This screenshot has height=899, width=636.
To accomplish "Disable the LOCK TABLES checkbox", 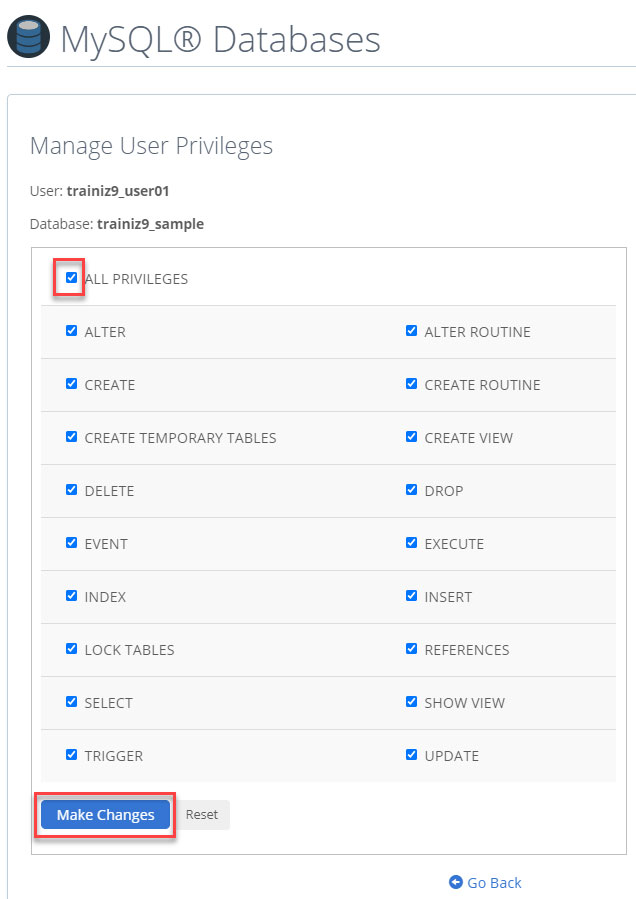I will coord(71,648).
